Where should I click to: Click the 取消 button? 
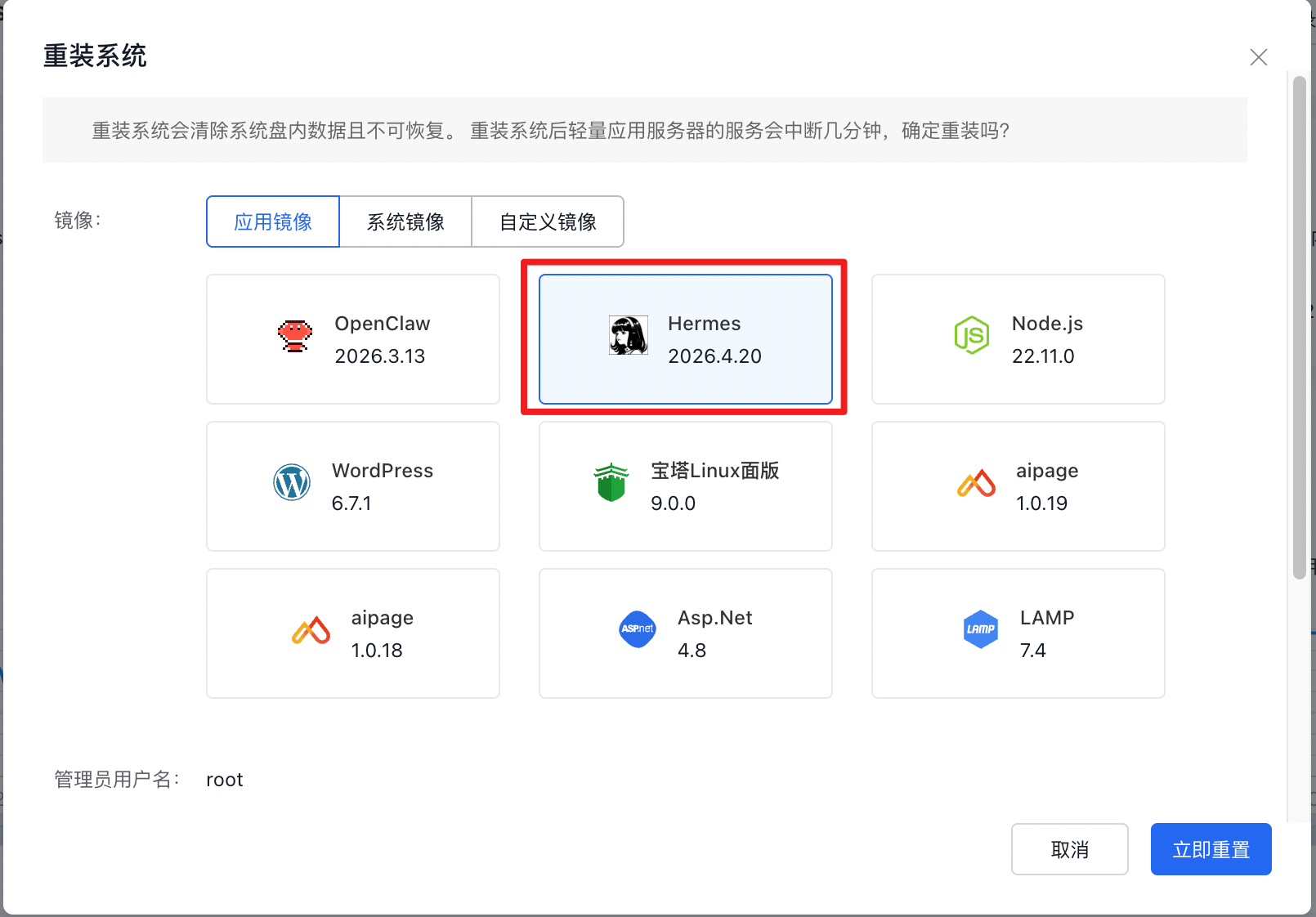pos(1070,849)
